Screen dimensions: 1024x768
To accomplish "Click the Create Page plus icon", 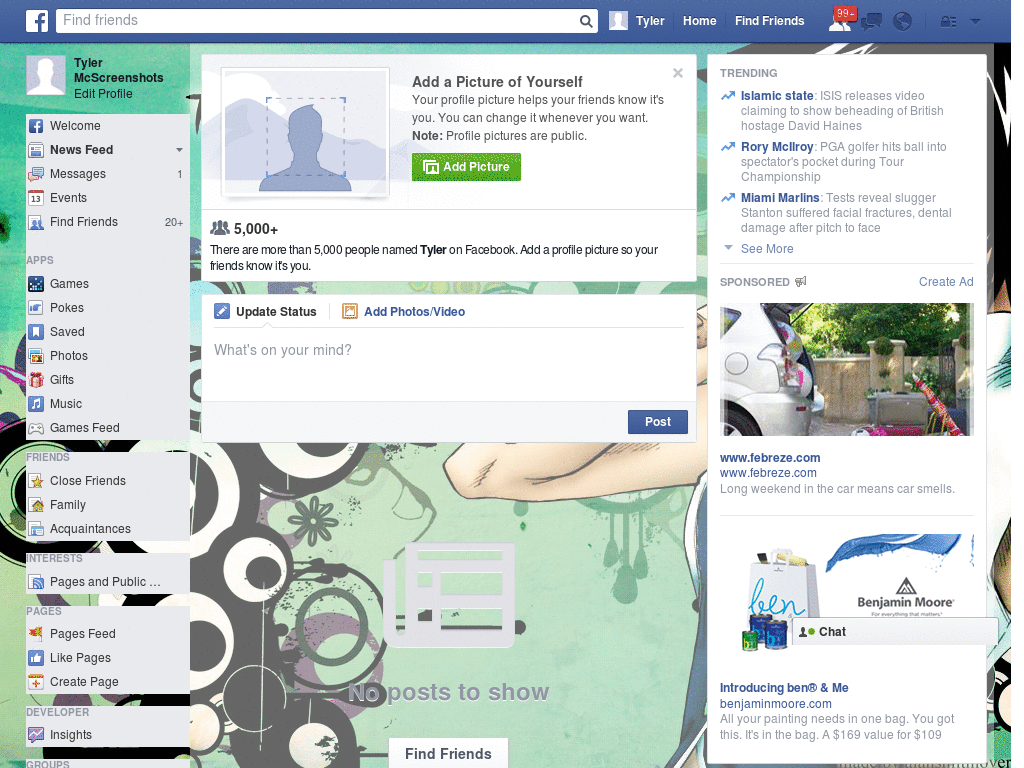I will point(36,682).
